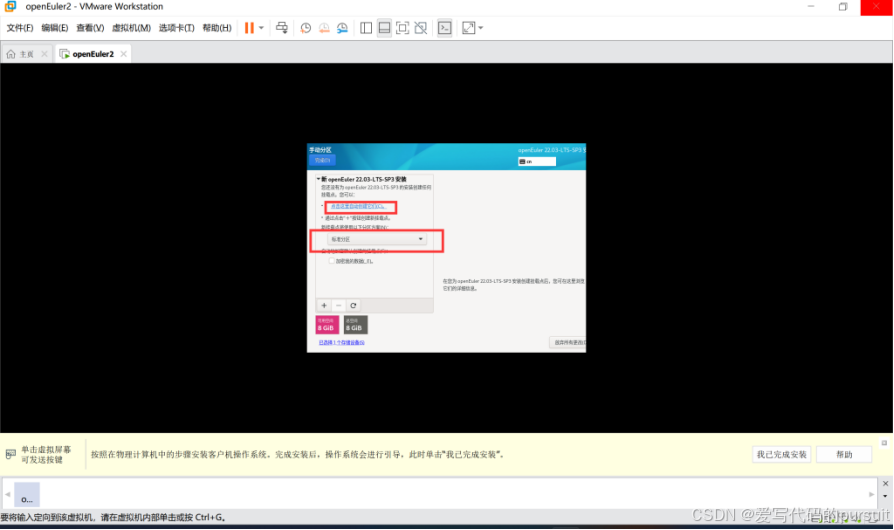This screenshot has height=530, width=894.
Task: Click the 帮助 button in the hint bar
Action: point(844,455)
